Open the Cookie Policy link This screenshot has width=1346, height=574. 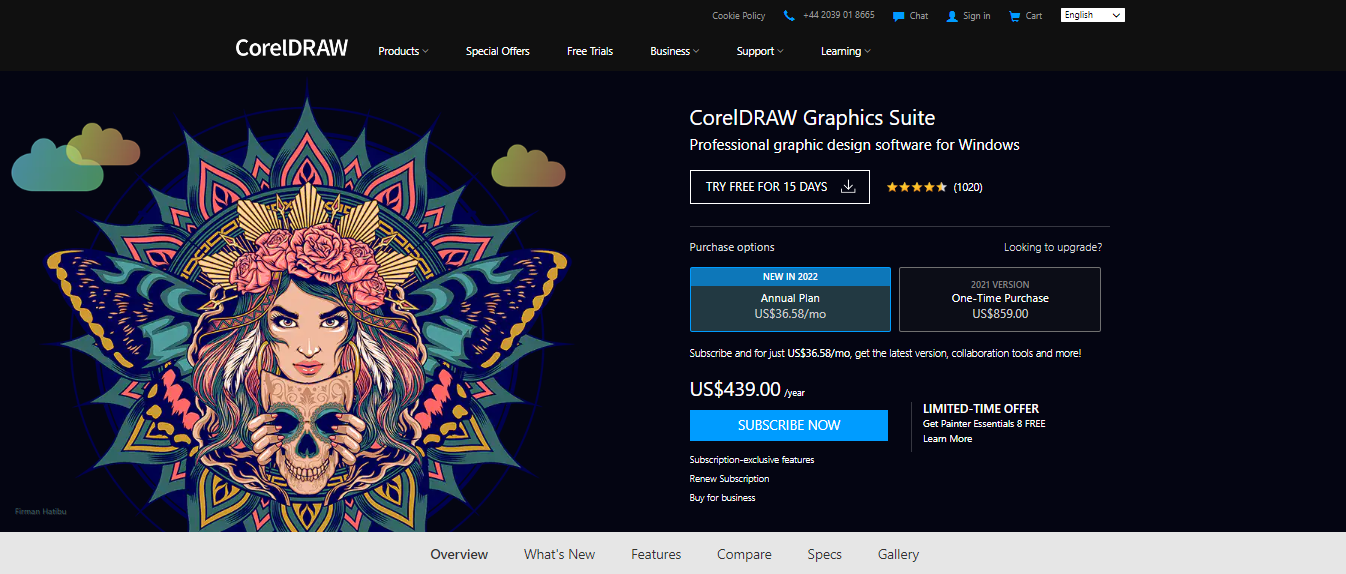pyautogui.click(x=739, y=16)
